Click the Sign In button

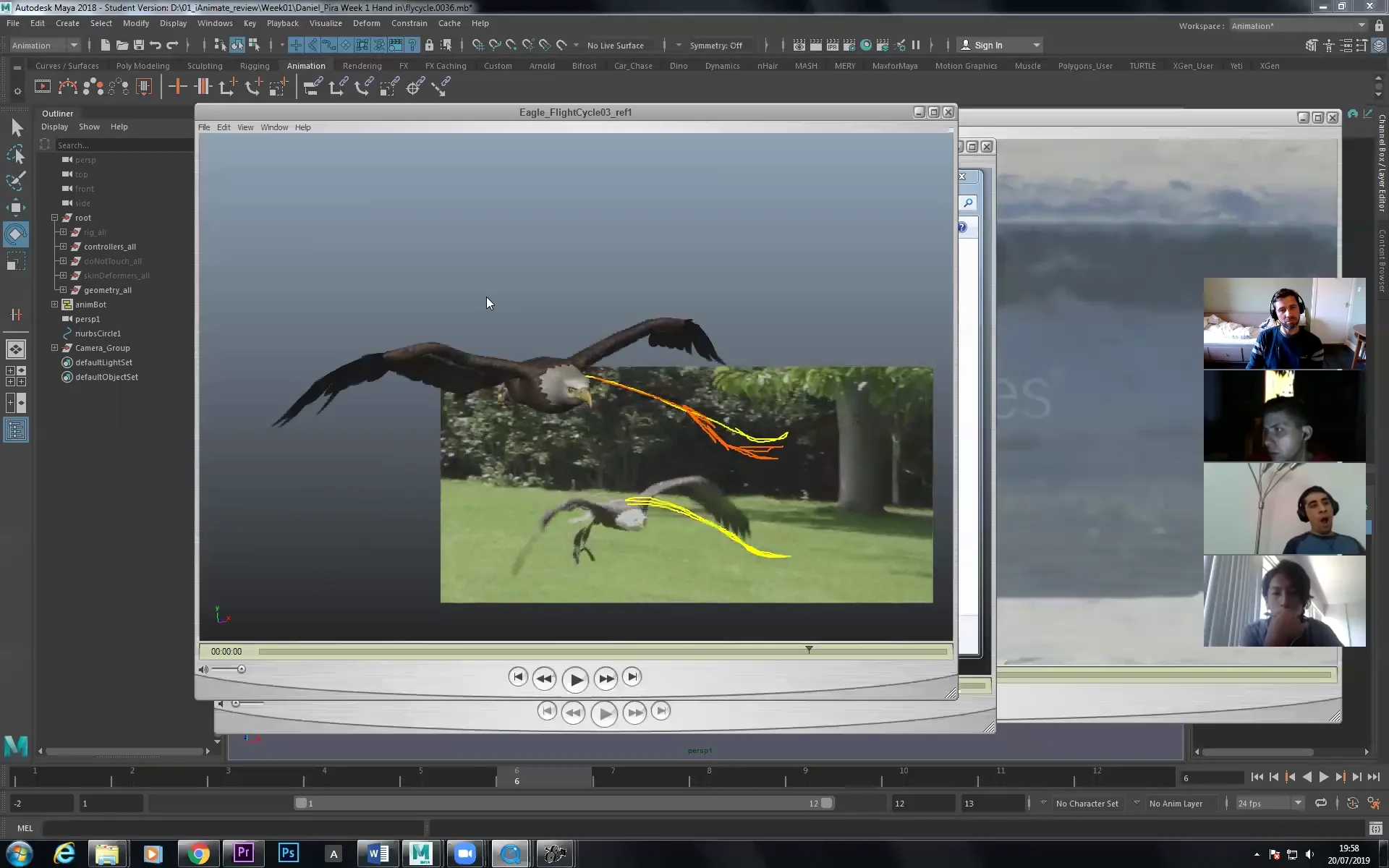pyautogui.click(x=991, y=45)
